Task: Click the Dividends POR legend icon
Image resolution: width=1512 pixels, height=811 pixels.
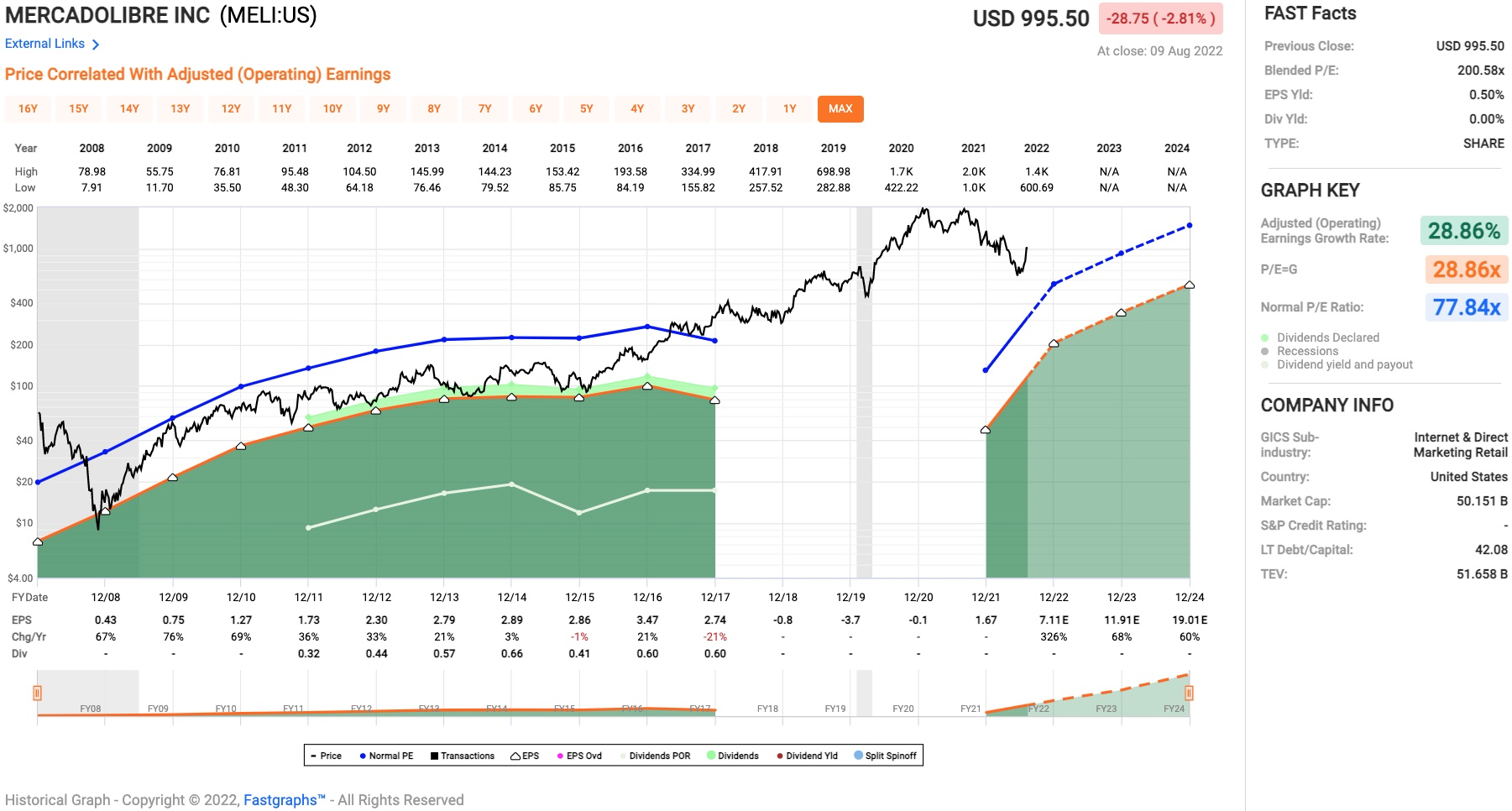Action: (623, 756)
